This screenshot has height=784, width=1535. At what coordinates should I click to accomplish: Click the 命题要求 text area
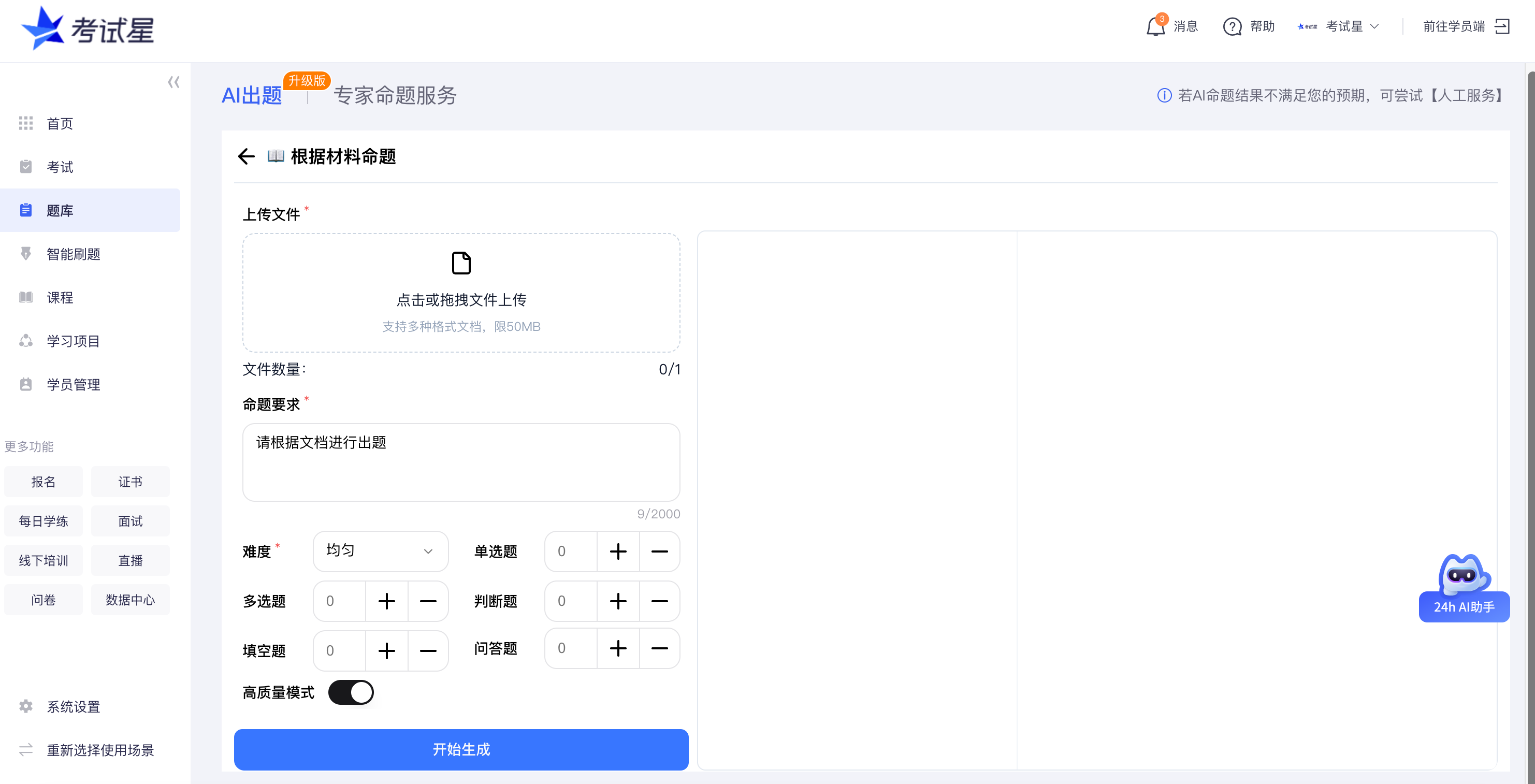coord(460,462)
